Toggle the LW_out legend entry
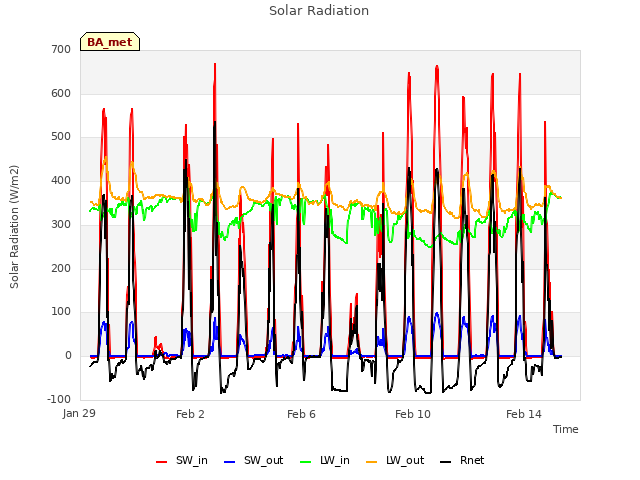Image resolution: width=640 pixels, height=480 pixels. (x=395, y=460)
